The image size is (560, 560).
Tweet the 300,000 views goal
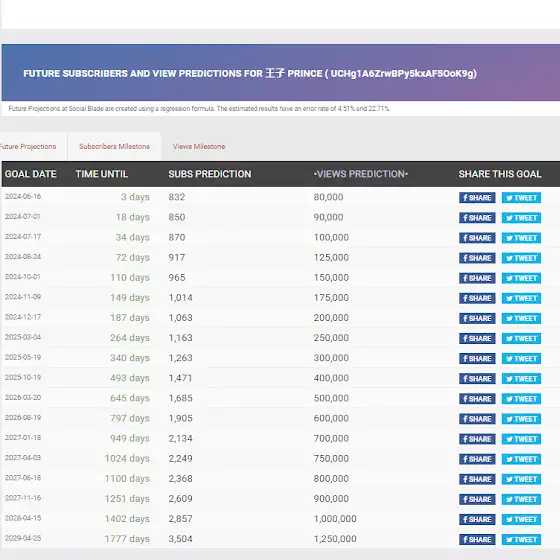click(x=521, y=358)
